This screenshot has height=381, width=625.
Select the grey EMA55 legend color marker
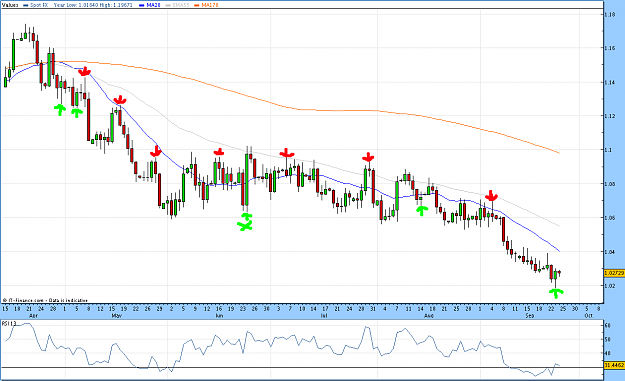(168, 5)
